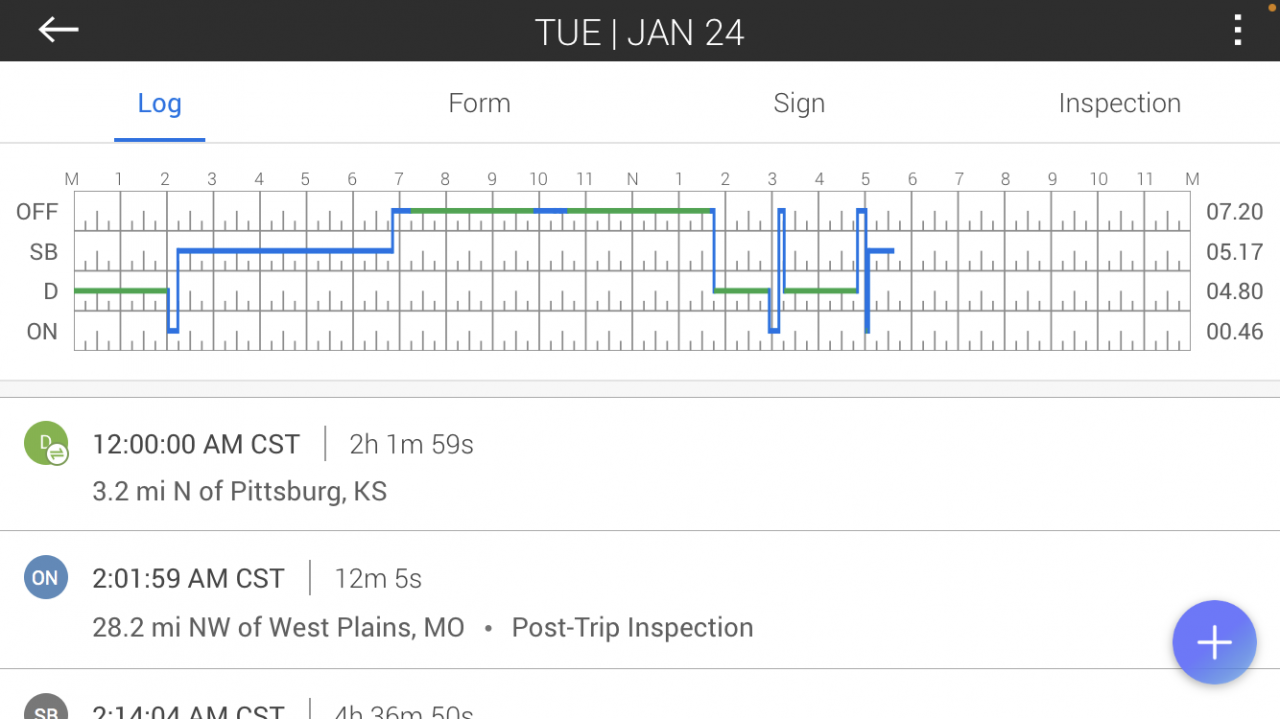Tap the 3.2 mi N of Pittsburg location
Image resolution: width=1280 pixels, height=719 pixels.
[x=239, y=492]
